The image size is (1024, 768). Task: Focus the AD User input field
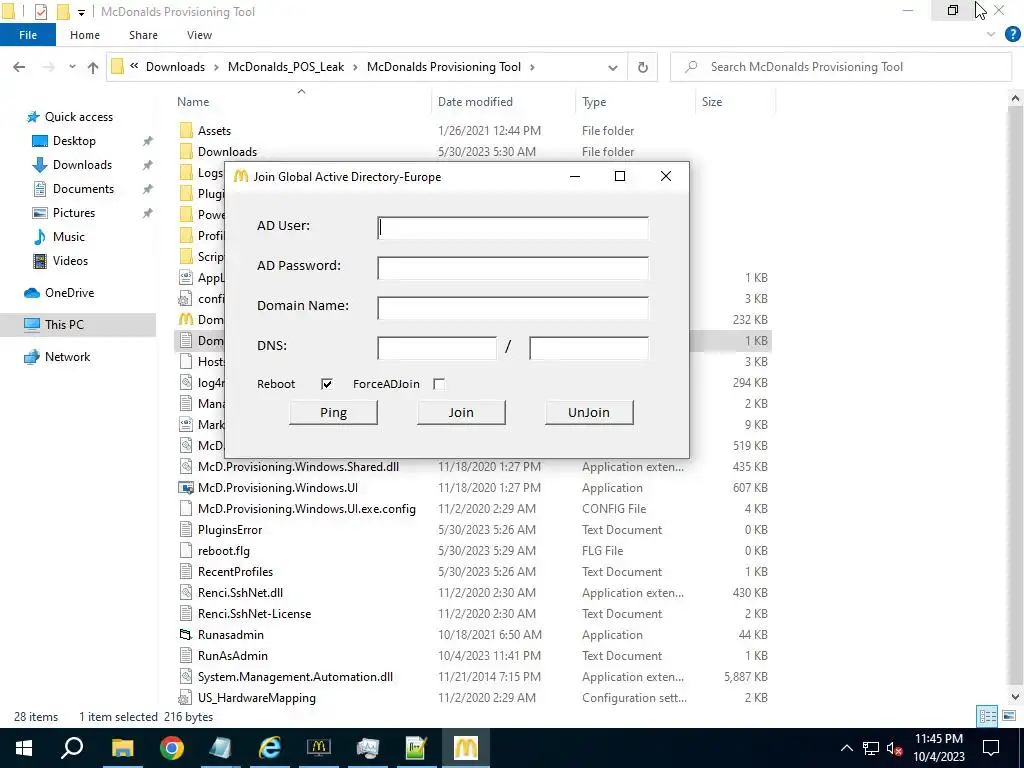pyautogui.click(x=513, y=228)
